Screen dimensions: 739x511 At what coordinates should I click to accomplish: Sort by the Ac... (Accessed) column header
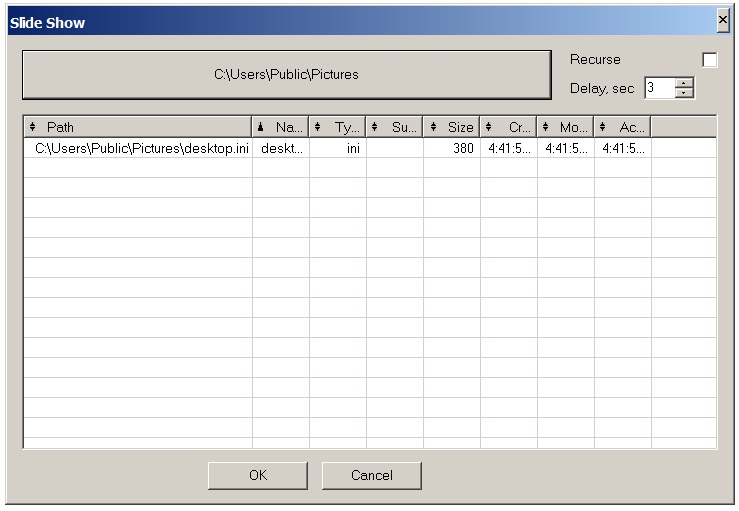[x=623, y=127]
